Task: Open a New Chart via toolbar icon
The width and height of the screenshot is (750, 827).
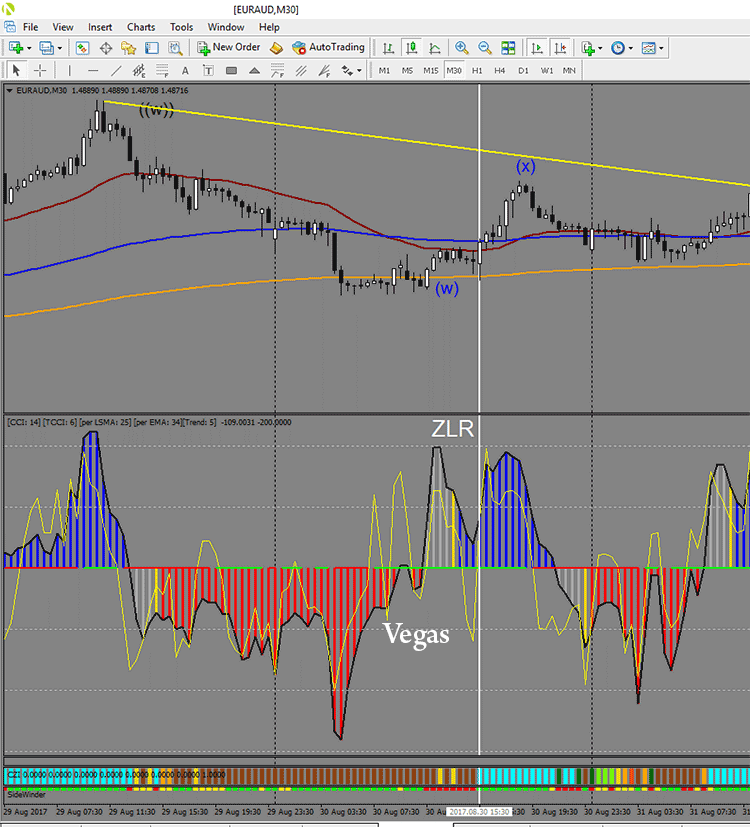Action: tap(16, 48)
